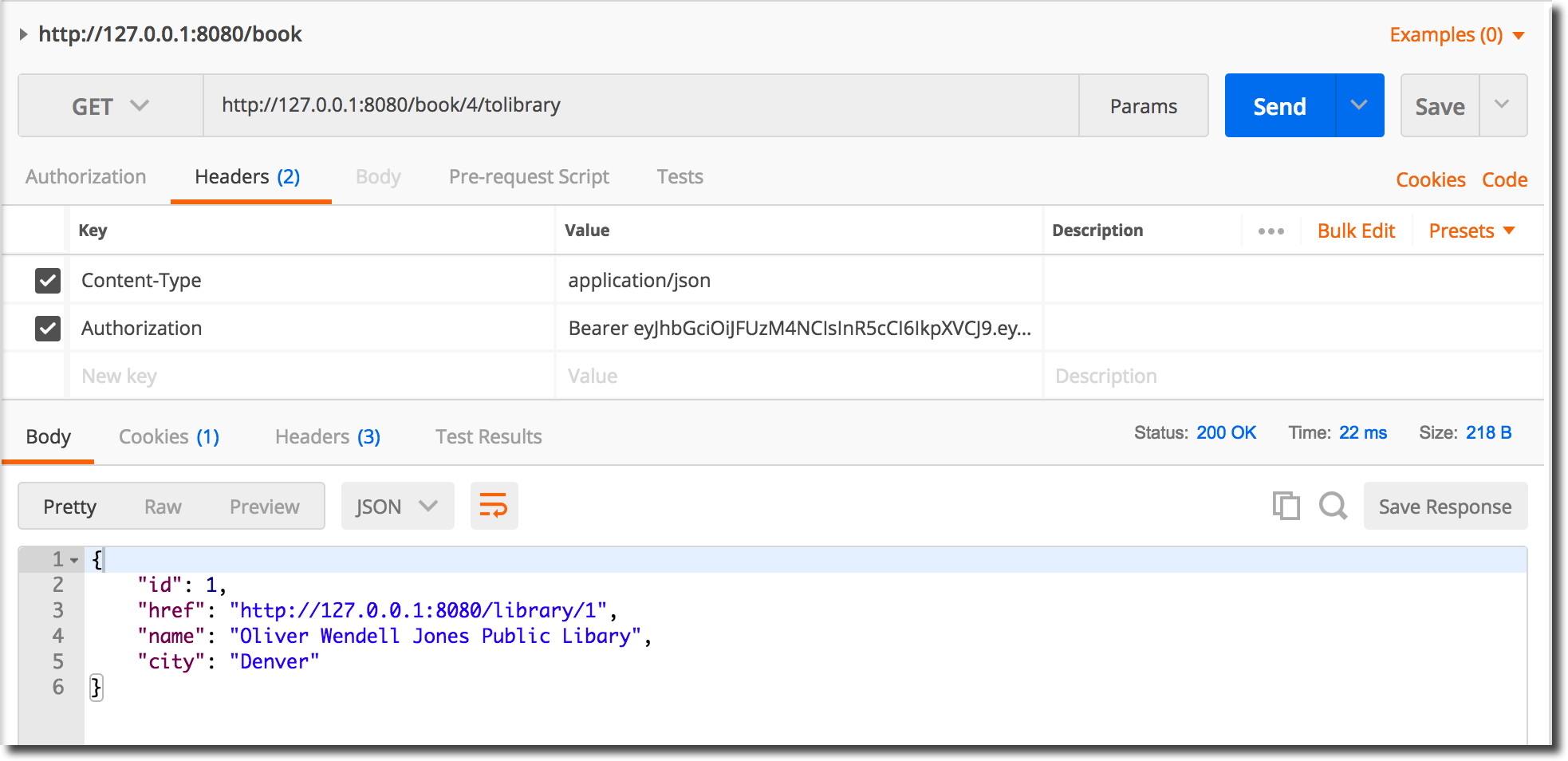Expand the request title disclosure triangle
Screen dimensions: 1568x761
point(24,34)
